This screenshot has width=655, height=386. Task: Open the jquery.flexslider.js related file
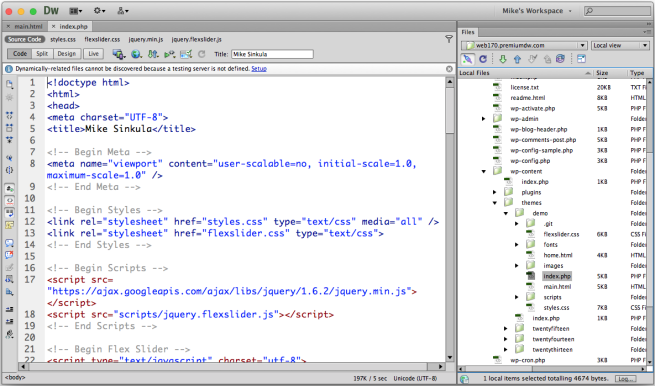(196, 39)
